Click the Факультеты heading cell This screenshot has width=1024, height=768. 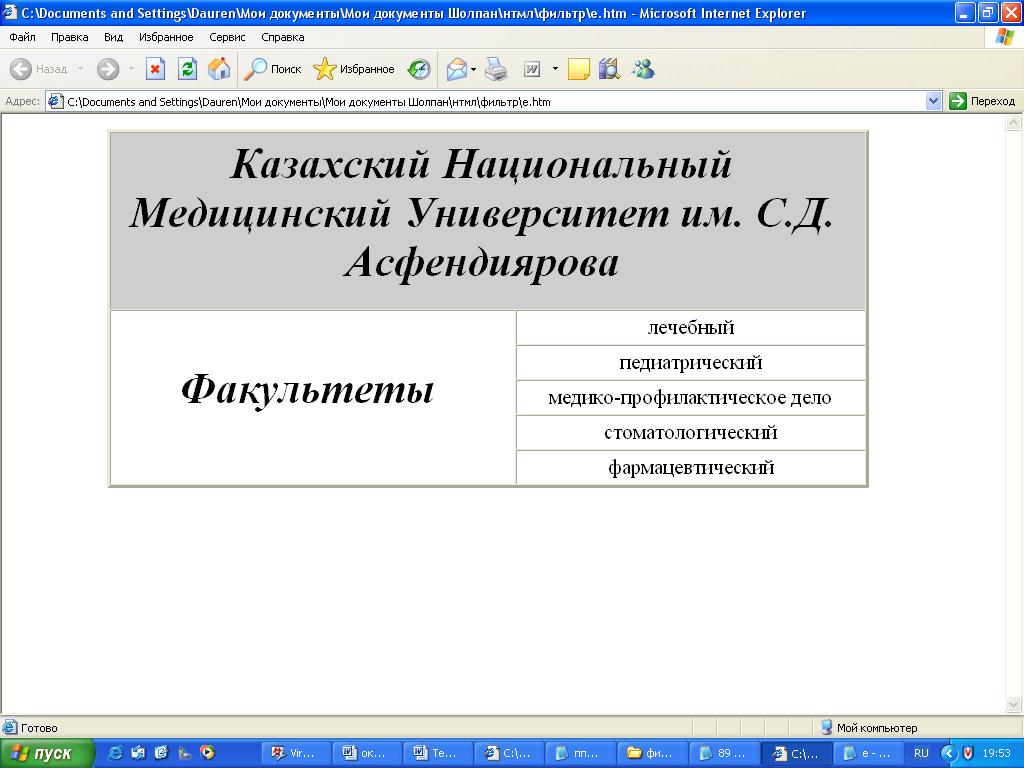[313, 398]
